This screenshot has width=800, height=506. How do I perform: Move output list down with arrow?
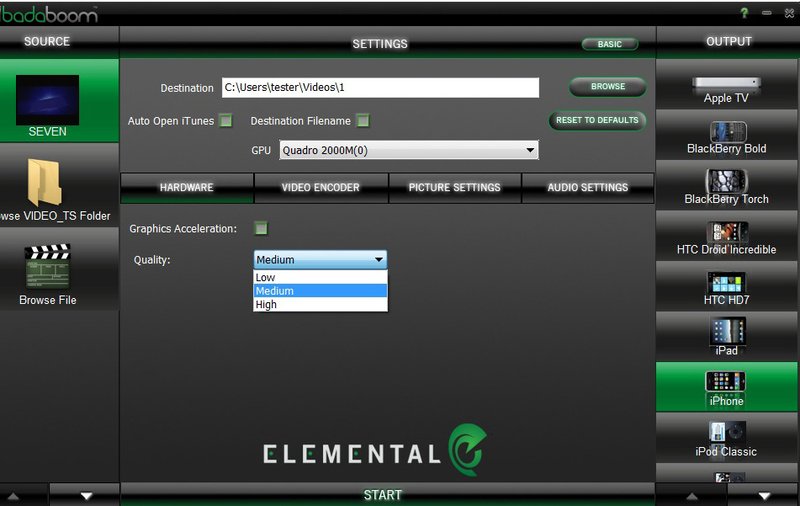pyautogui.click(x=764, y=496)
